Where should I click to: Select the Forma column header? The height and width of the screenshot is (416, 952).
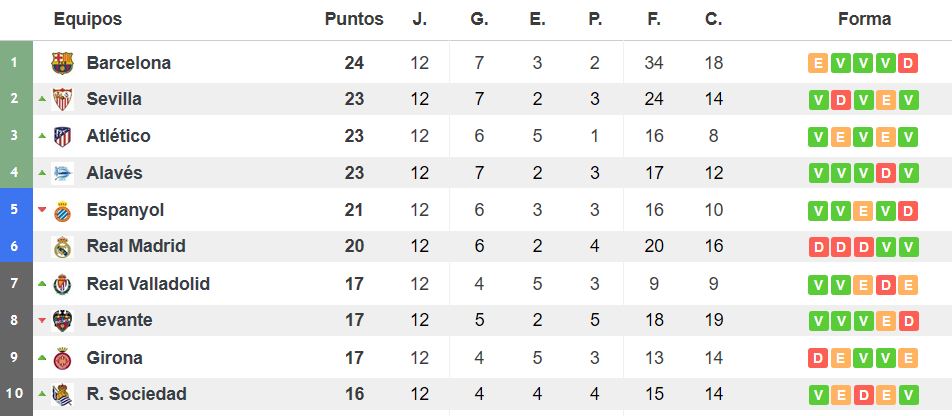(864, 19)
